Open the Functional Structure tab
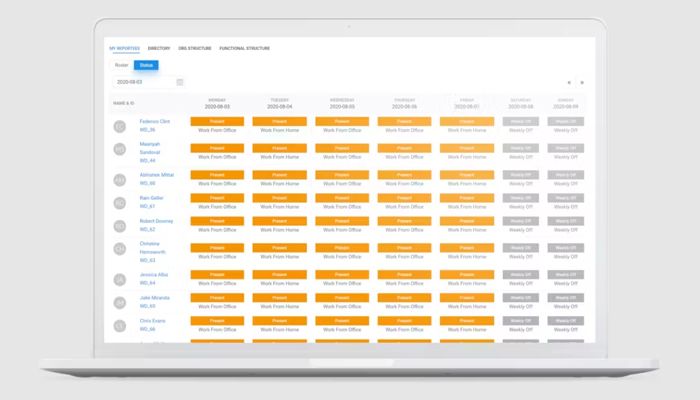The width and height of the screenshot is (700, 400). pos(245,48)
